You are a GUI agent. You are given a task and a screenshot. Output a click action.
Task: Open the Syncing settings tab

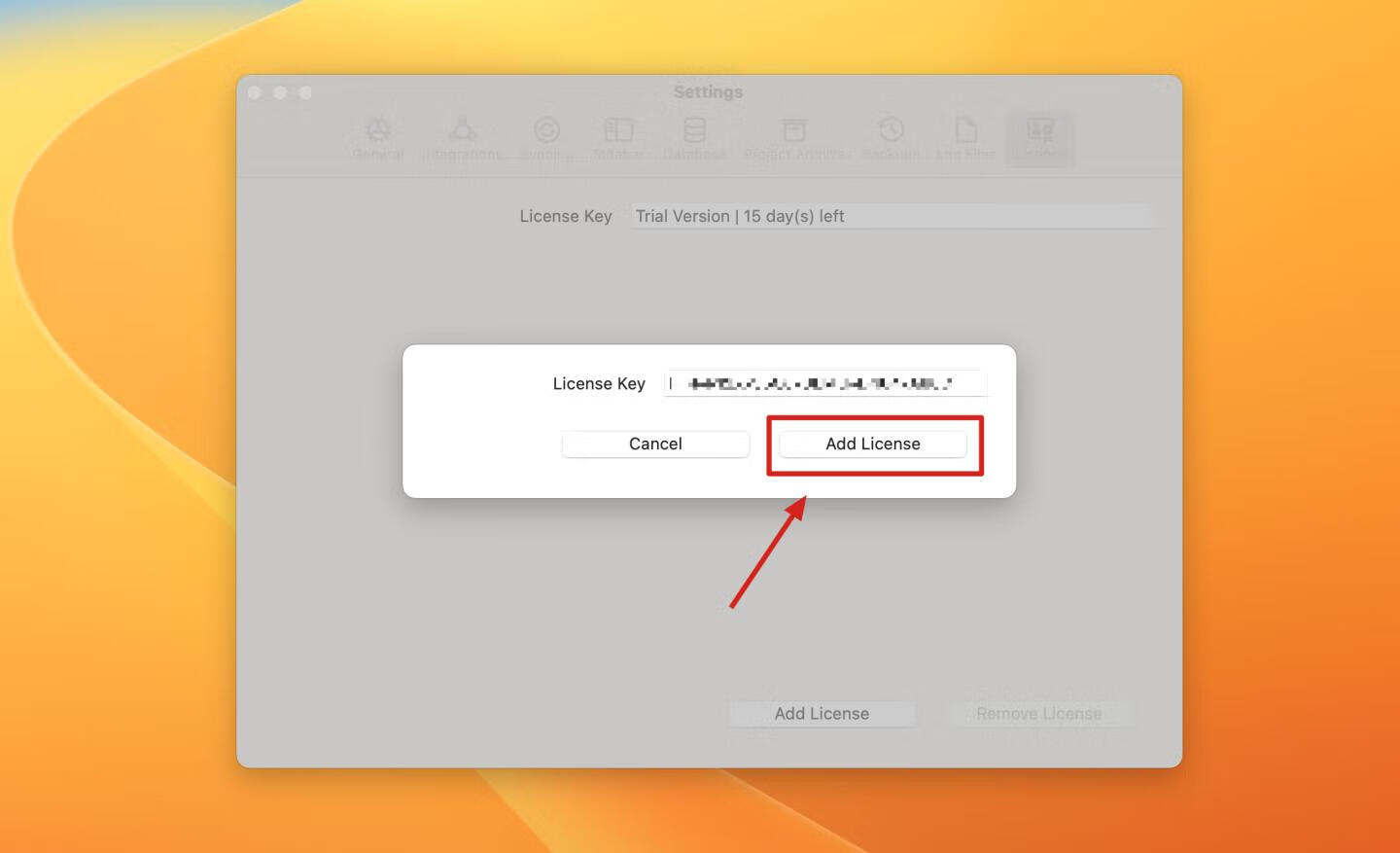coord(546,139)
